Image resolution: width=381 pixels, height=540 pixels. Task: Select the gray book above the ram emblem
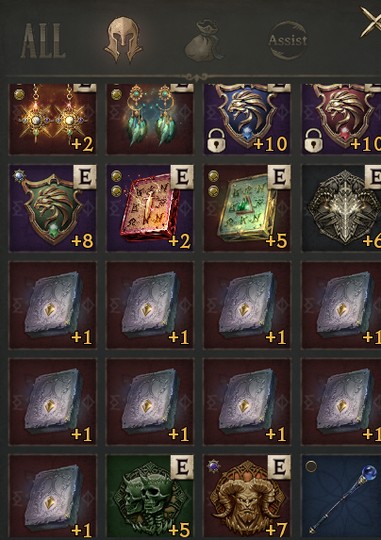click(247, 402)
